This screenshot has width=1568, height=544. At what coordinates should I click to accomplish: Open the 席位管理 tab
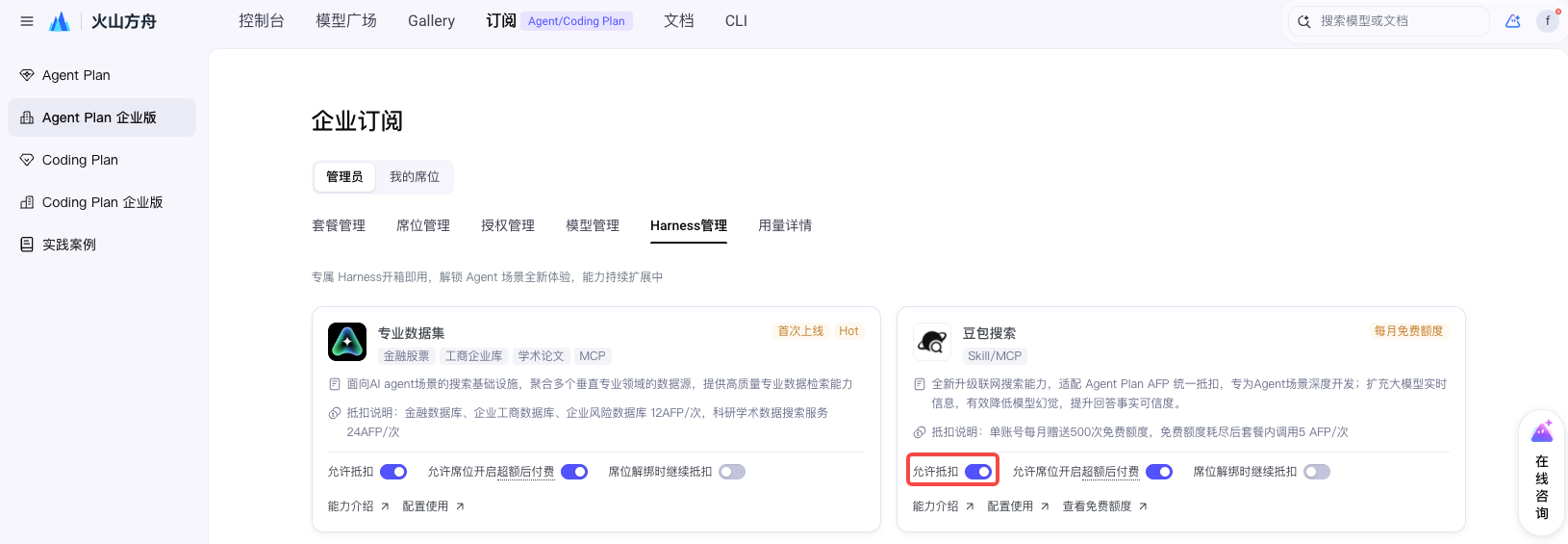[423, 225]
